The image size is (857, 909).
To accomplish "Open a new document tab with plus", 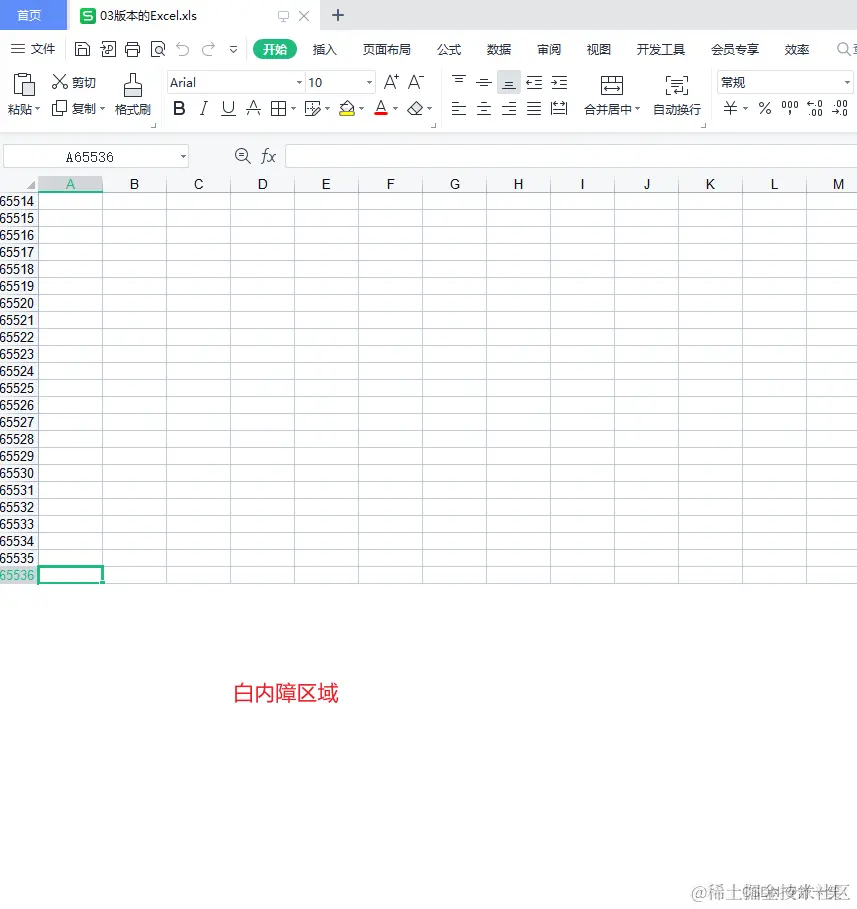I will click(338, 16).
